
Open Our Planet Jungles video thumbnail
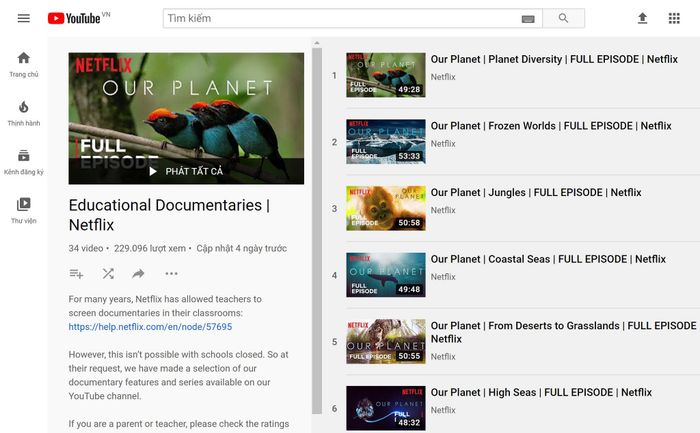click(386, 208)
